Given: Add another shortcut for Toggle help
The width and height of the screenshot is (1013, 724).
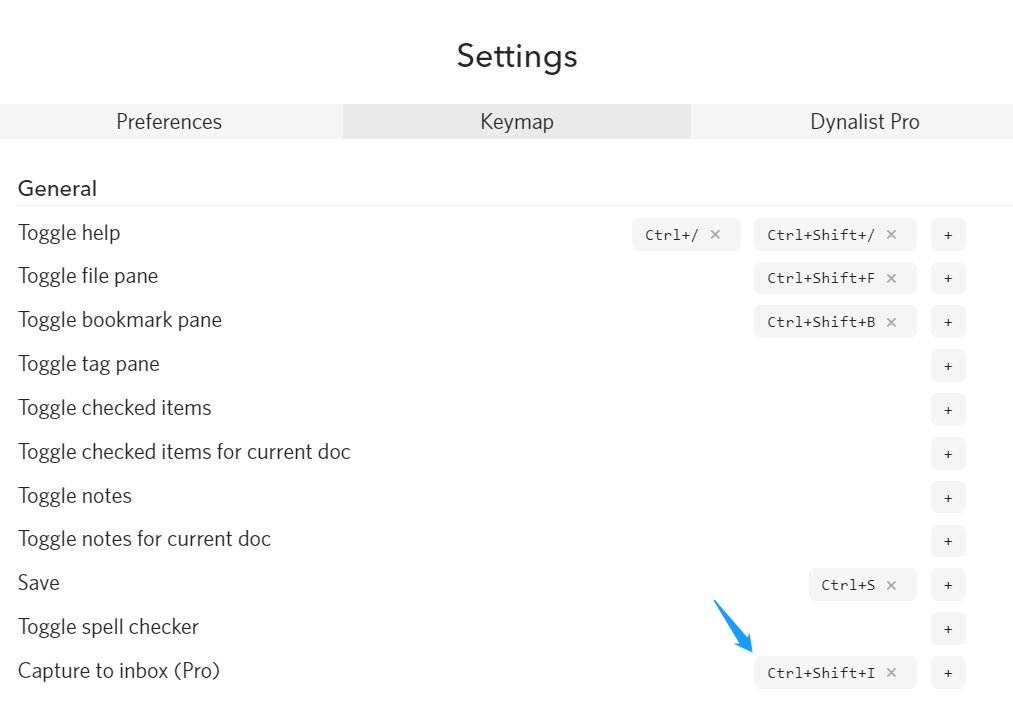Looking at the screenshot, I should pos(948,235).
